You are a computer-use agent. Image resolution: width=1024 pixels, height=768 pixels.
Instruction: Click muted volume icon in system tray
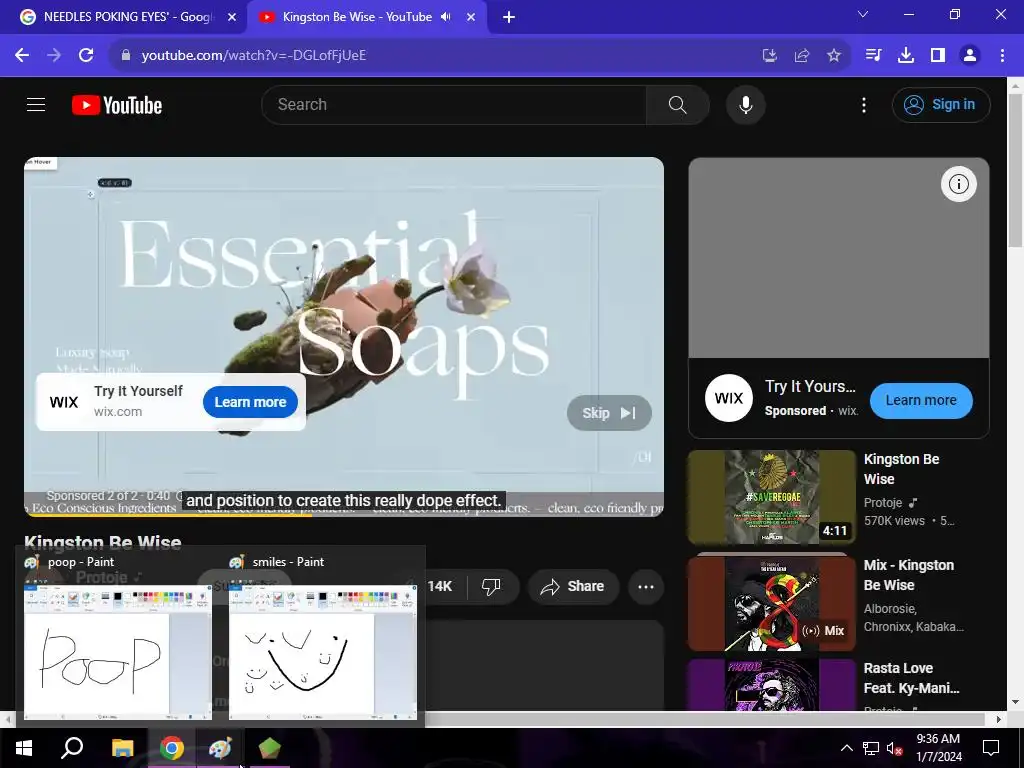894,748
